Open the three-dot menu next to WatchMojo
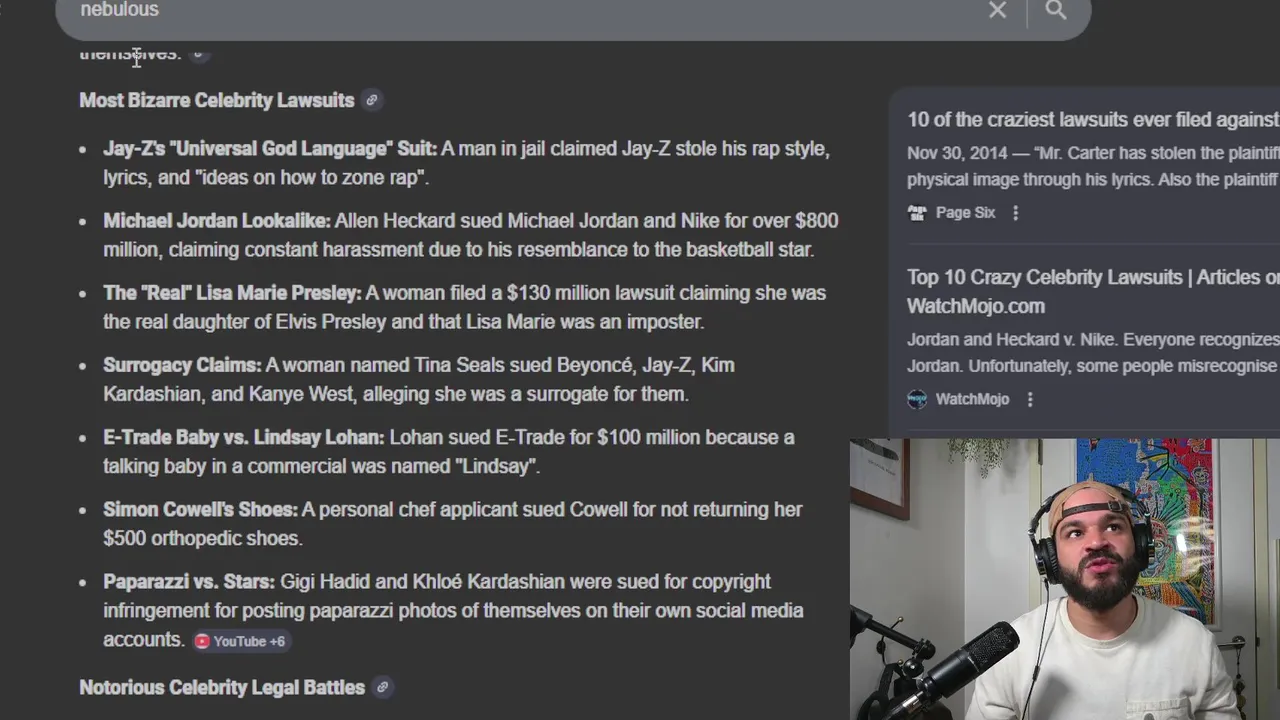1280x720 pixels. [x=1030, y=399]
